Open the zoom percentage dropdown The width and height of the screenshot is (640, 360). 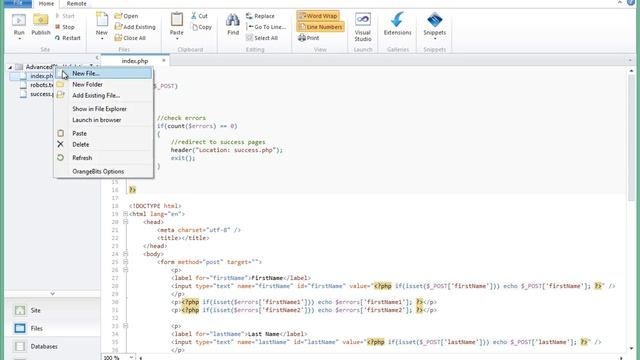point(131,357)
